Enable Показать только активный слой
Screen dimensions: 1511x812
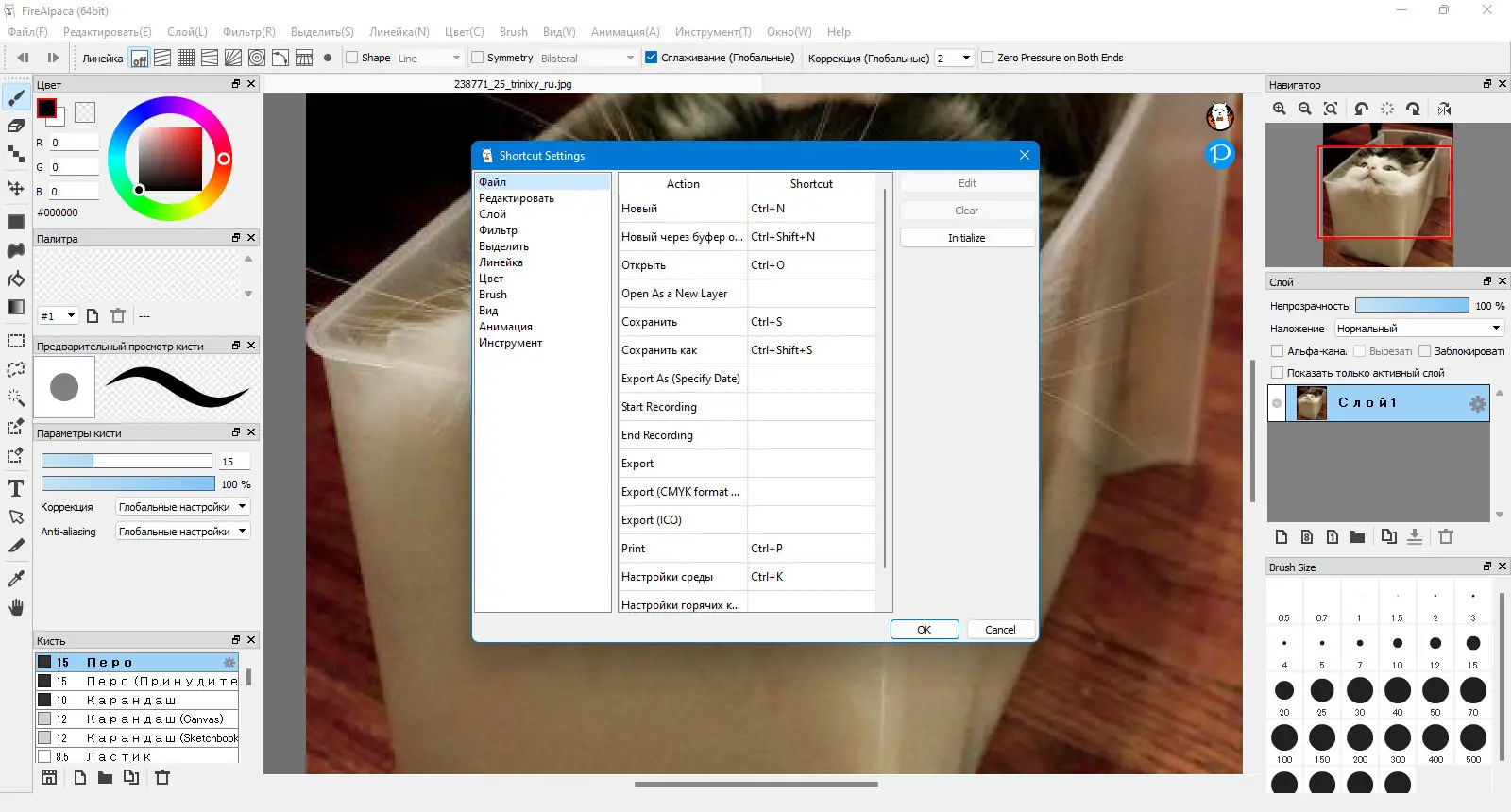1277,373
